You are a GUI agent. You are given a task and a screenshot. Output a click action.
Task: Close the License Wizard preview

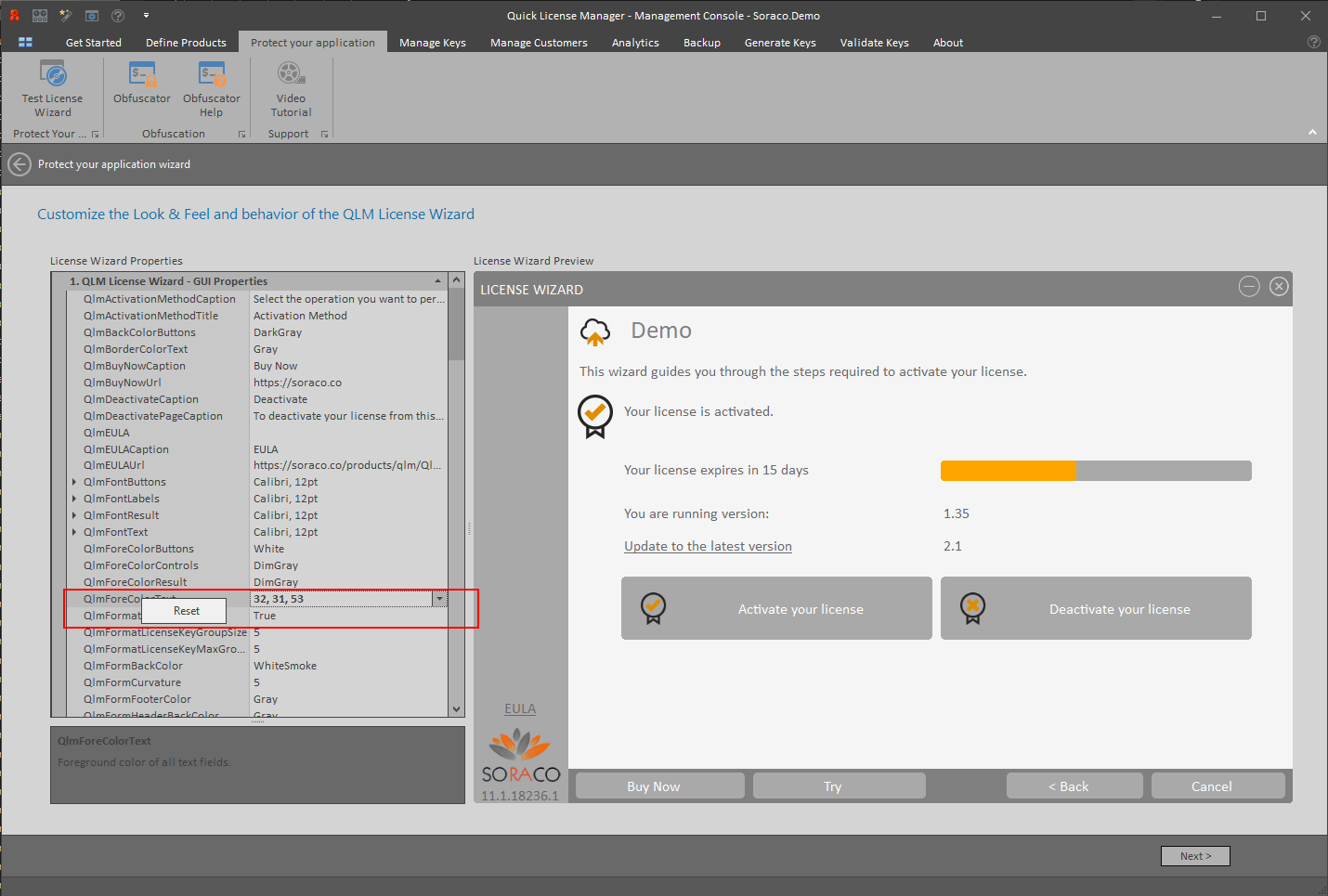tap(1279, 287)
